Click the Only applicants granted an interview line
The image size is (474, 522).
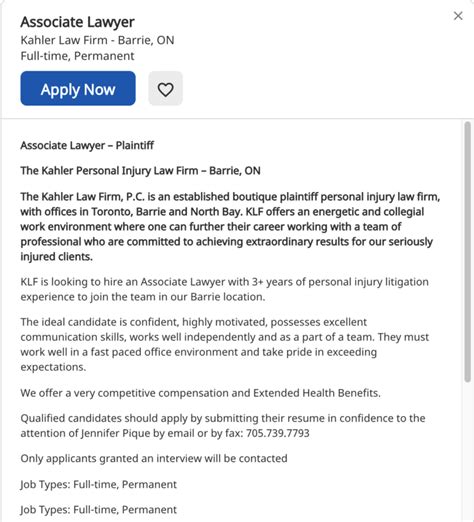pos(154,458)
